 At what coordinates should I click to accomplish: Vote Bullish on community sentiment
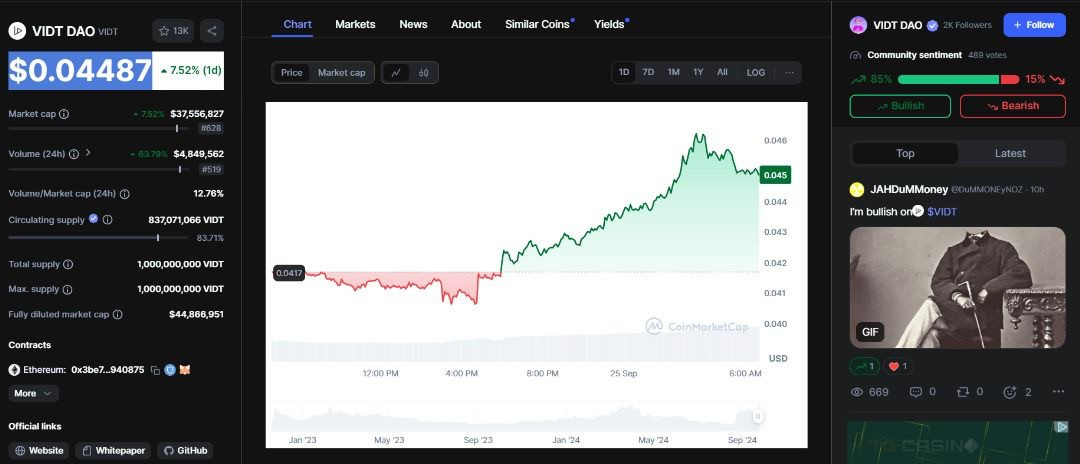click(900, 106)
